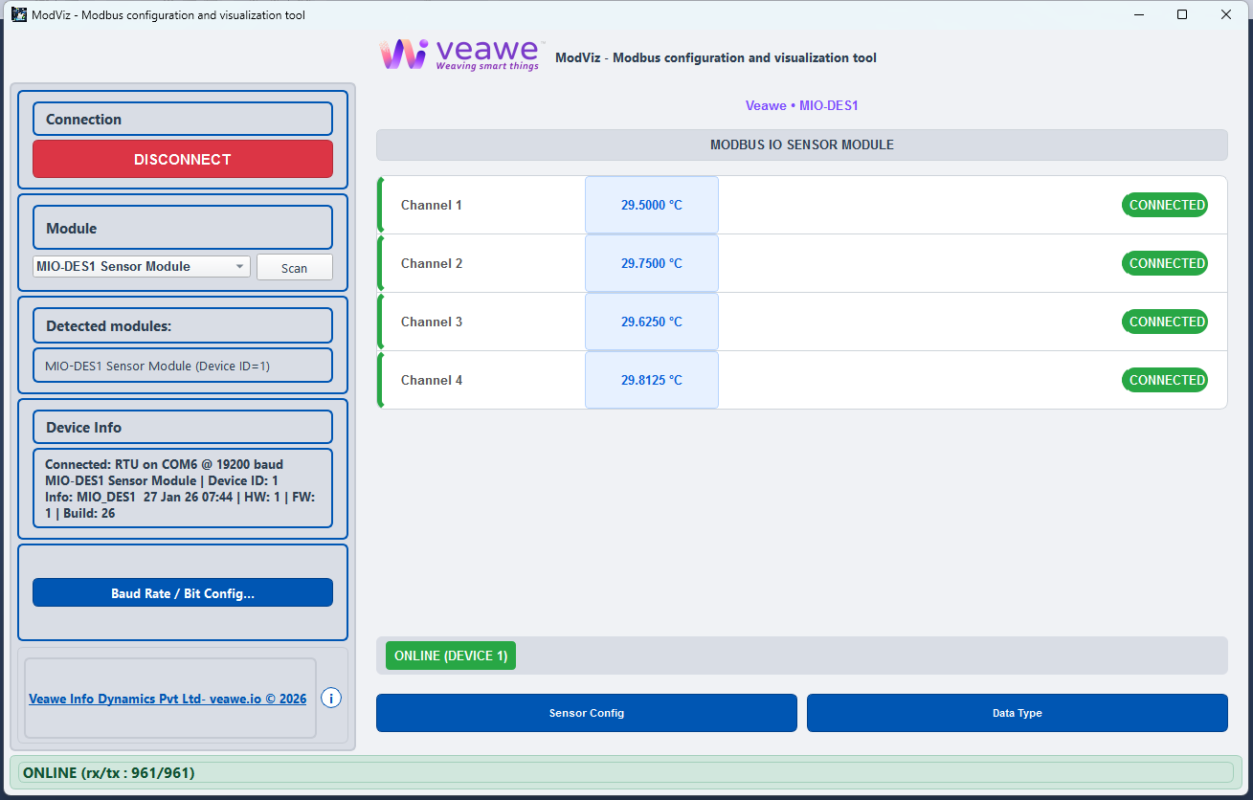The image size is (1253, 800).
Task: Open the MIO-DES1 Sensor Module dropdown
Action: pos(140,266)
